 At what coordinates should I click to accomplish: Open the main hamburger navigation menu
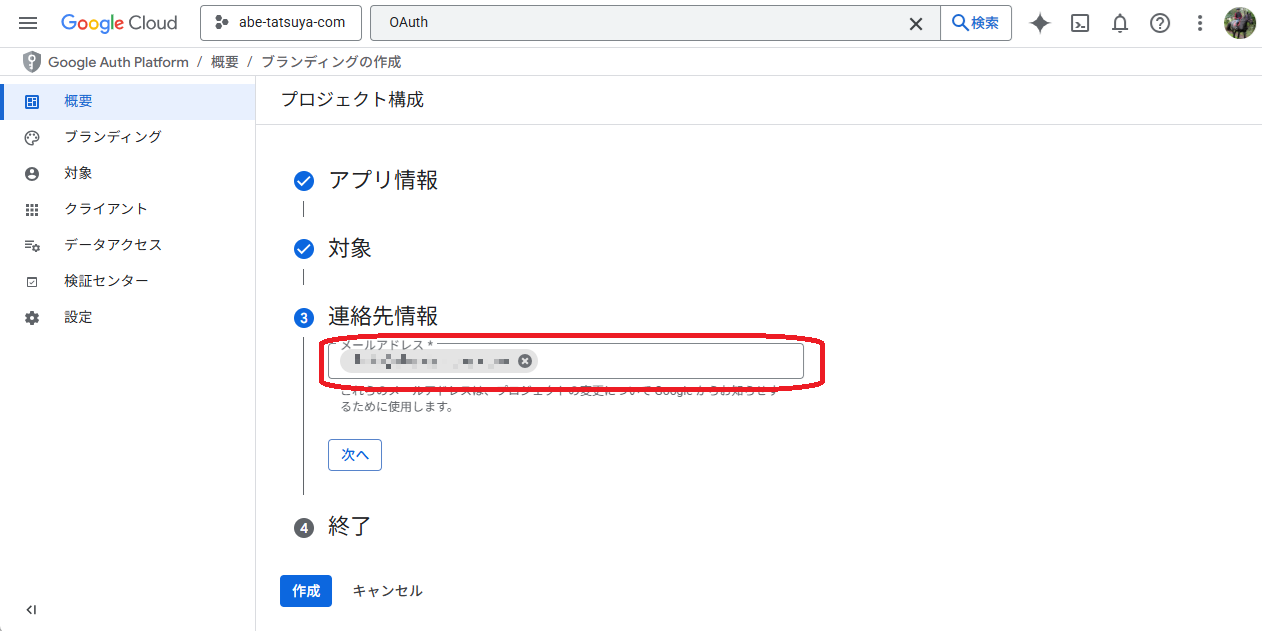[28, 23]
